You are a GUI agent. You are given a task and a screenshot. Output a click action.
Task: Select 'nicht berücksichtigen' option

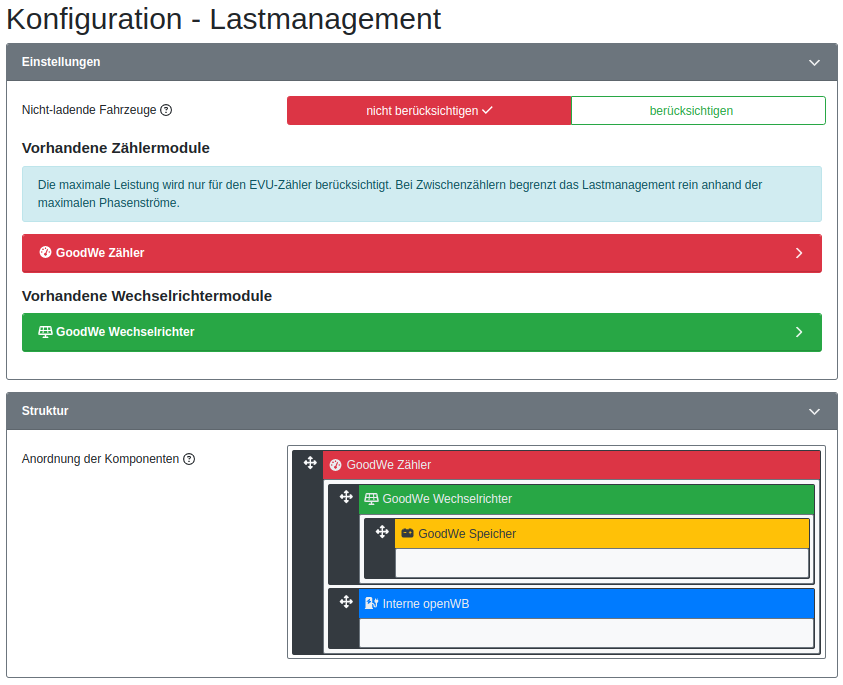(429, 111)
